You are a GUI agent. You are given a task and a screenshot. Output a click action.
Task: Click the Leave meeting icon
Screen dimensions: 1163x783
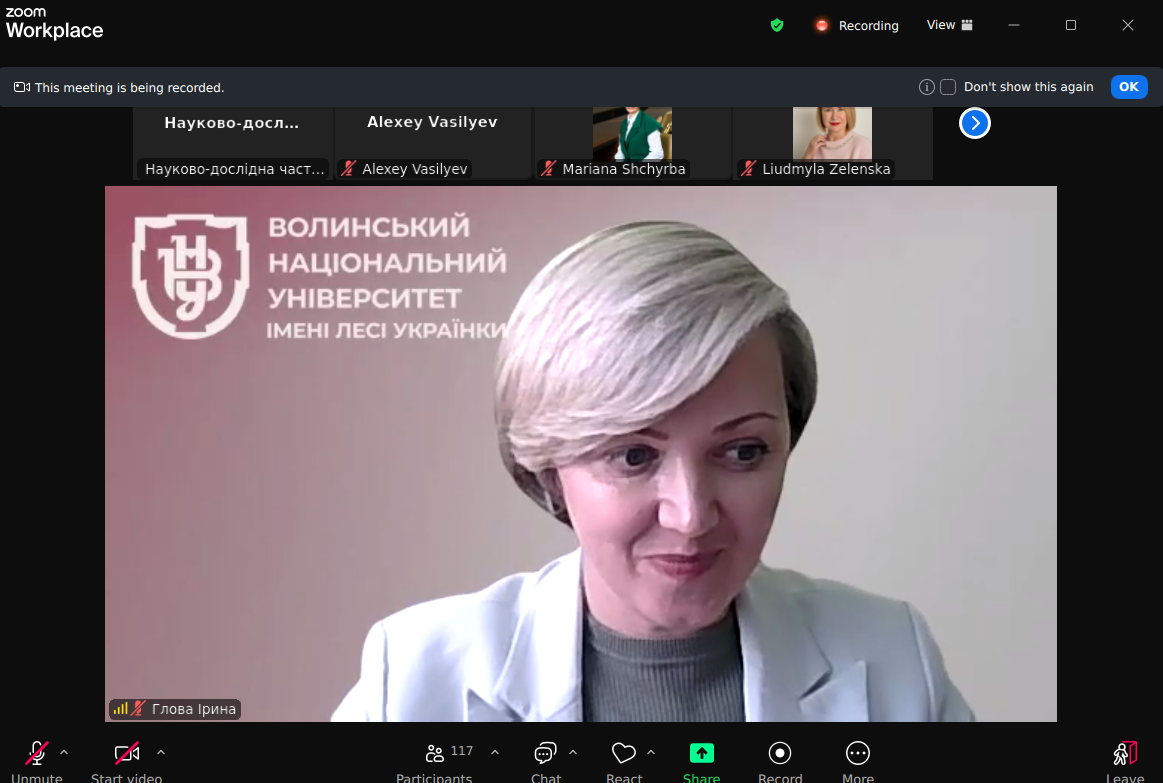pos(1125,754)
